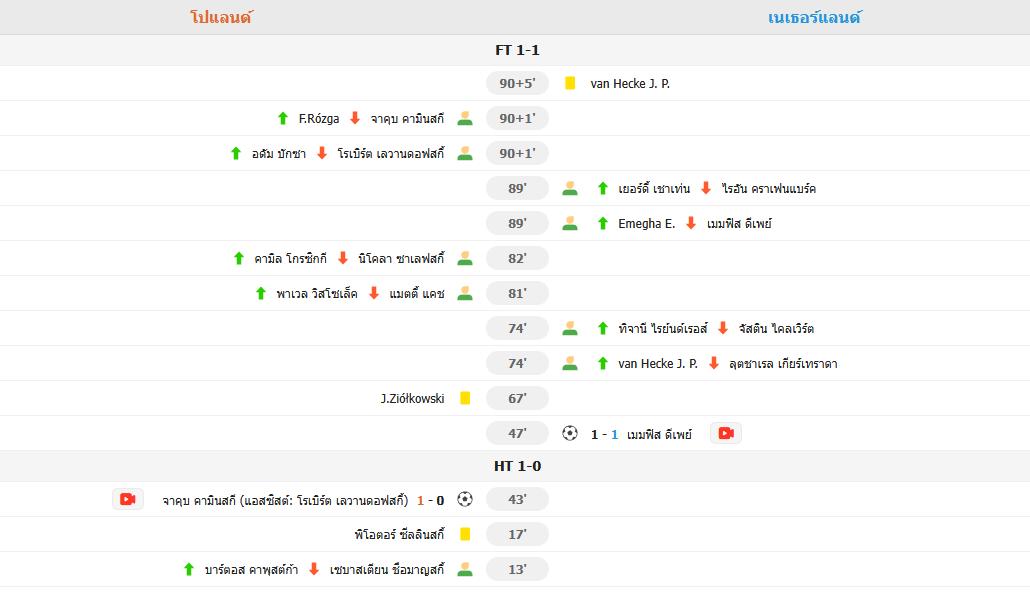Select the 90+5' minute marker
The image size is (1030, 597).
coord(517,84)
